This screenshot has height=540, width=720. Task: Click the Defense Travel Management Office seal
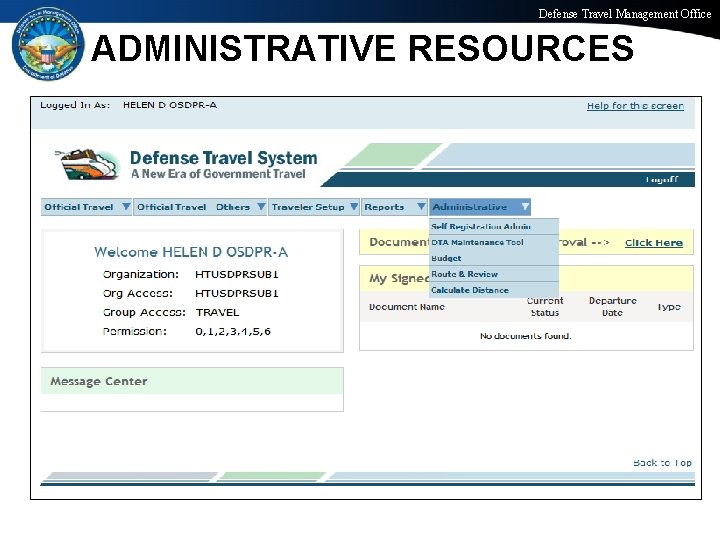pos(48,44)
